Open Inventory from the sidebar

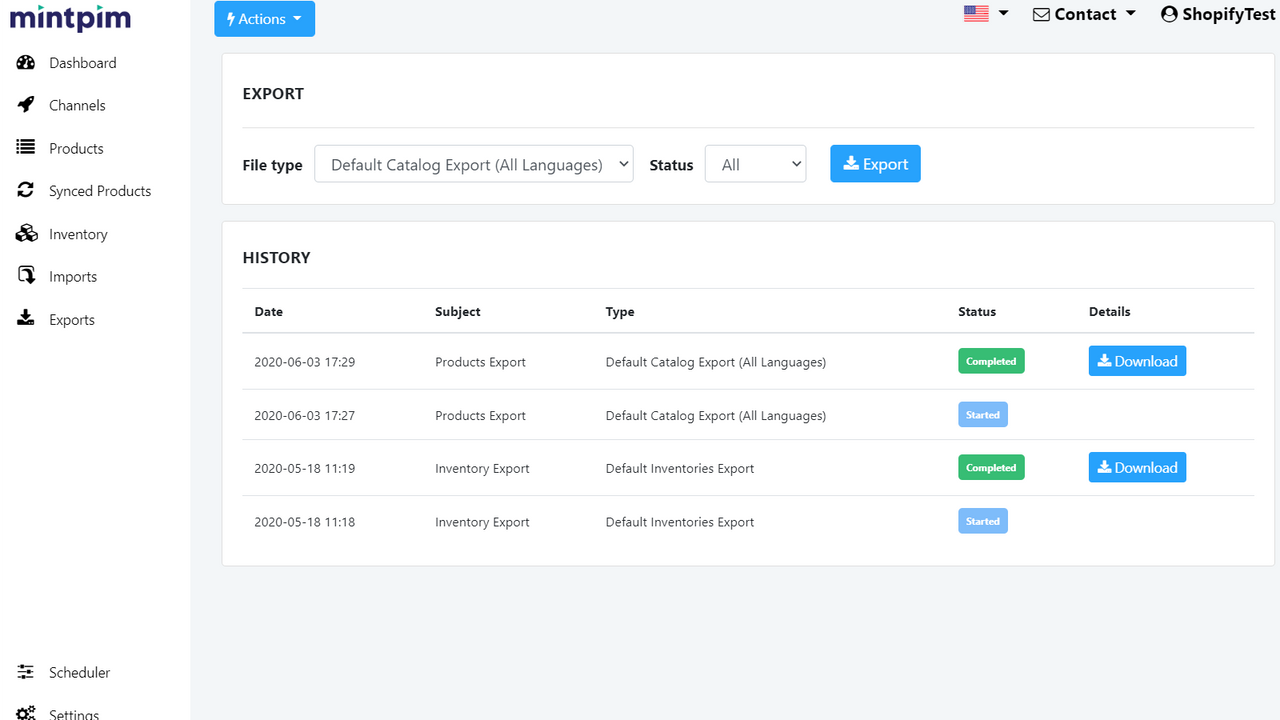tap(78, 233)
